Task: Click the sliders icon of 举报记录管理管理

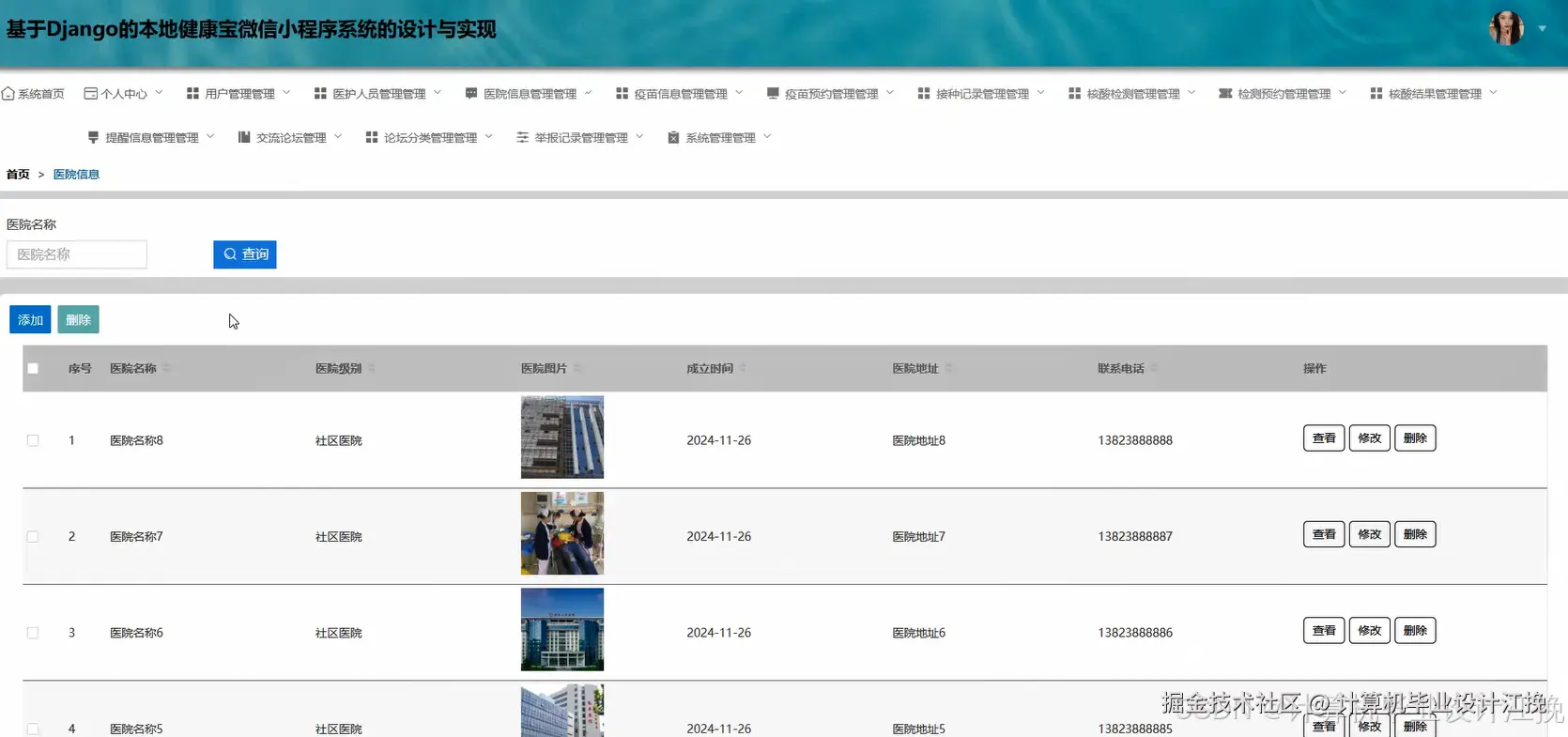Action: coord(522,137)
